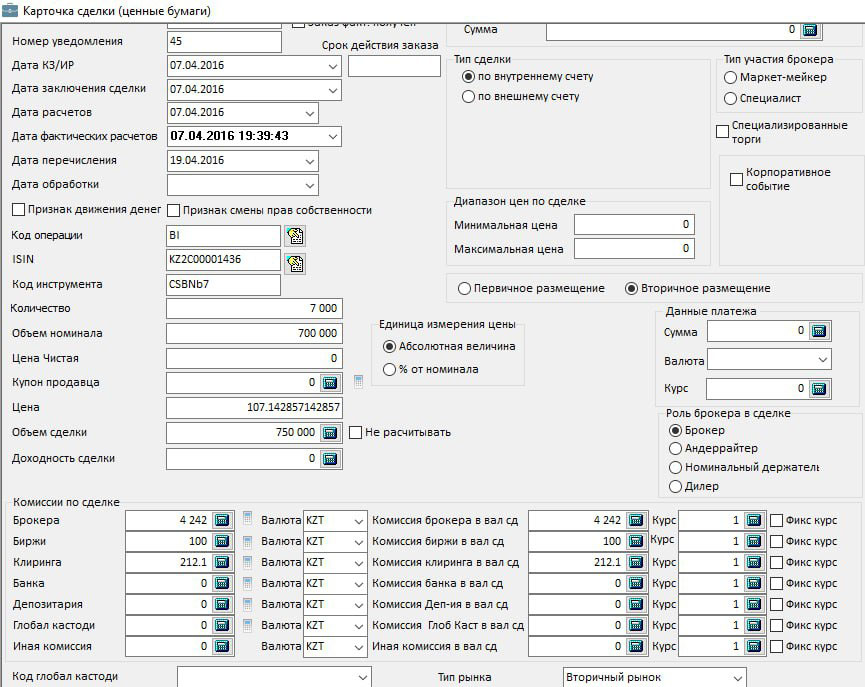Expand Дата заключения сделки date dropdown
865x687 pixels.
(x=332, y=89)
